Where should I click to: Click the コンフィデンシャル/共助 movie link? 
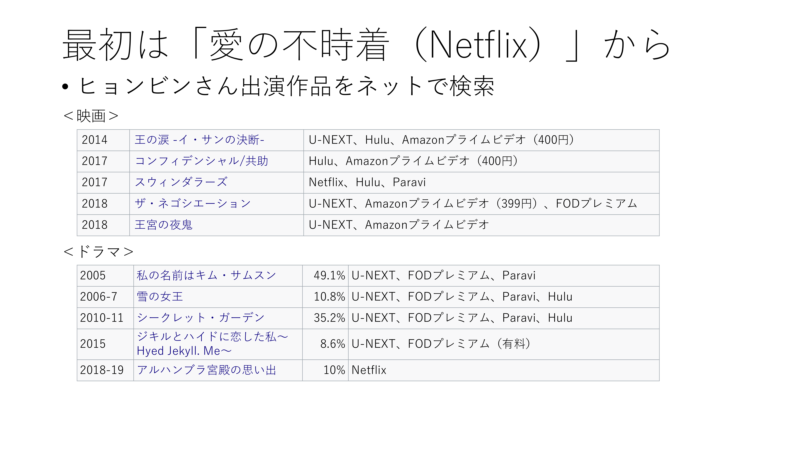click(x=201, y=161)
